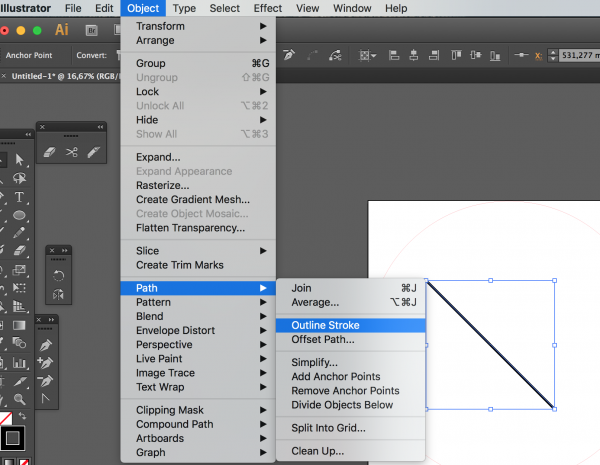
Task: Open the Effect menu
Action: (268, 8)
